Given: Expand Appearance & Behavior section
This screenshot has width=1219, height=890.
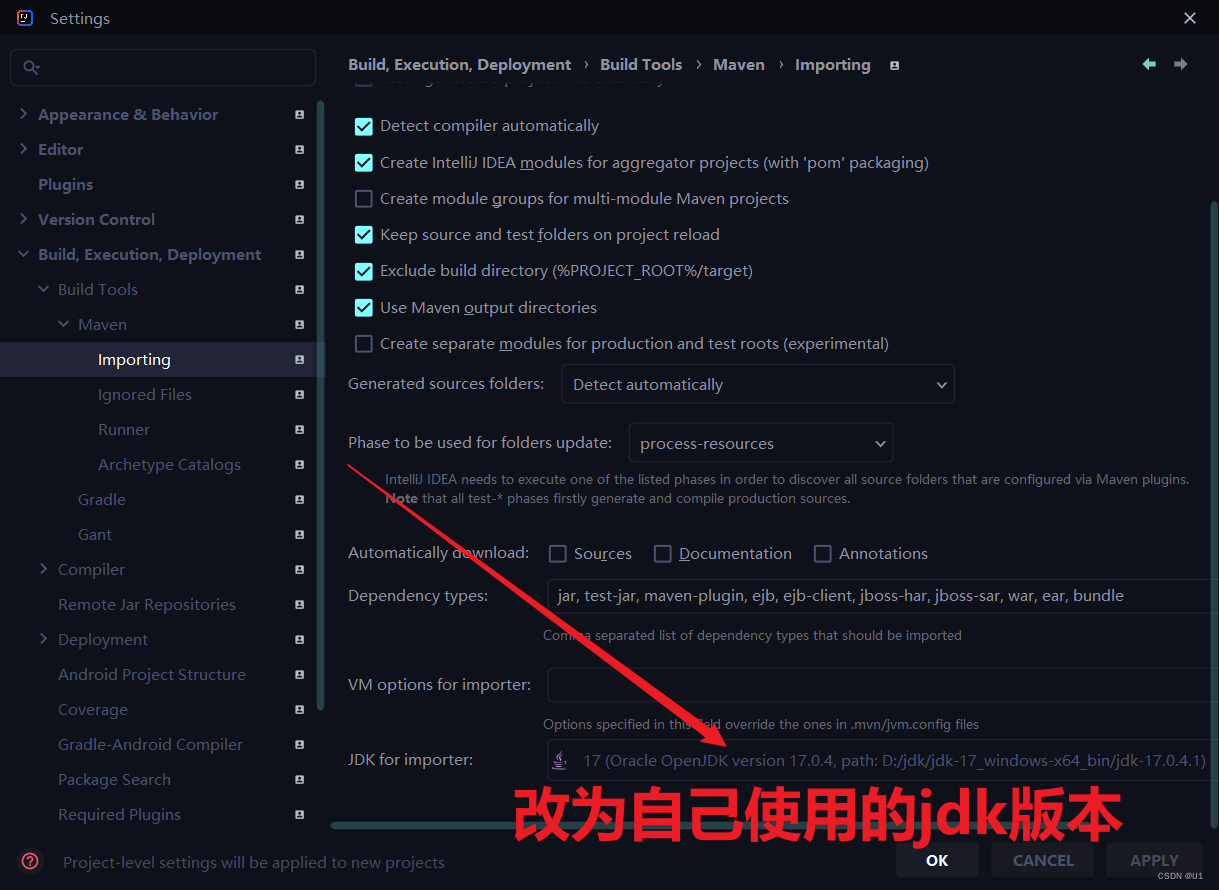Looking at the screenshot, I should pyautogui.click(x=24, y=115).
